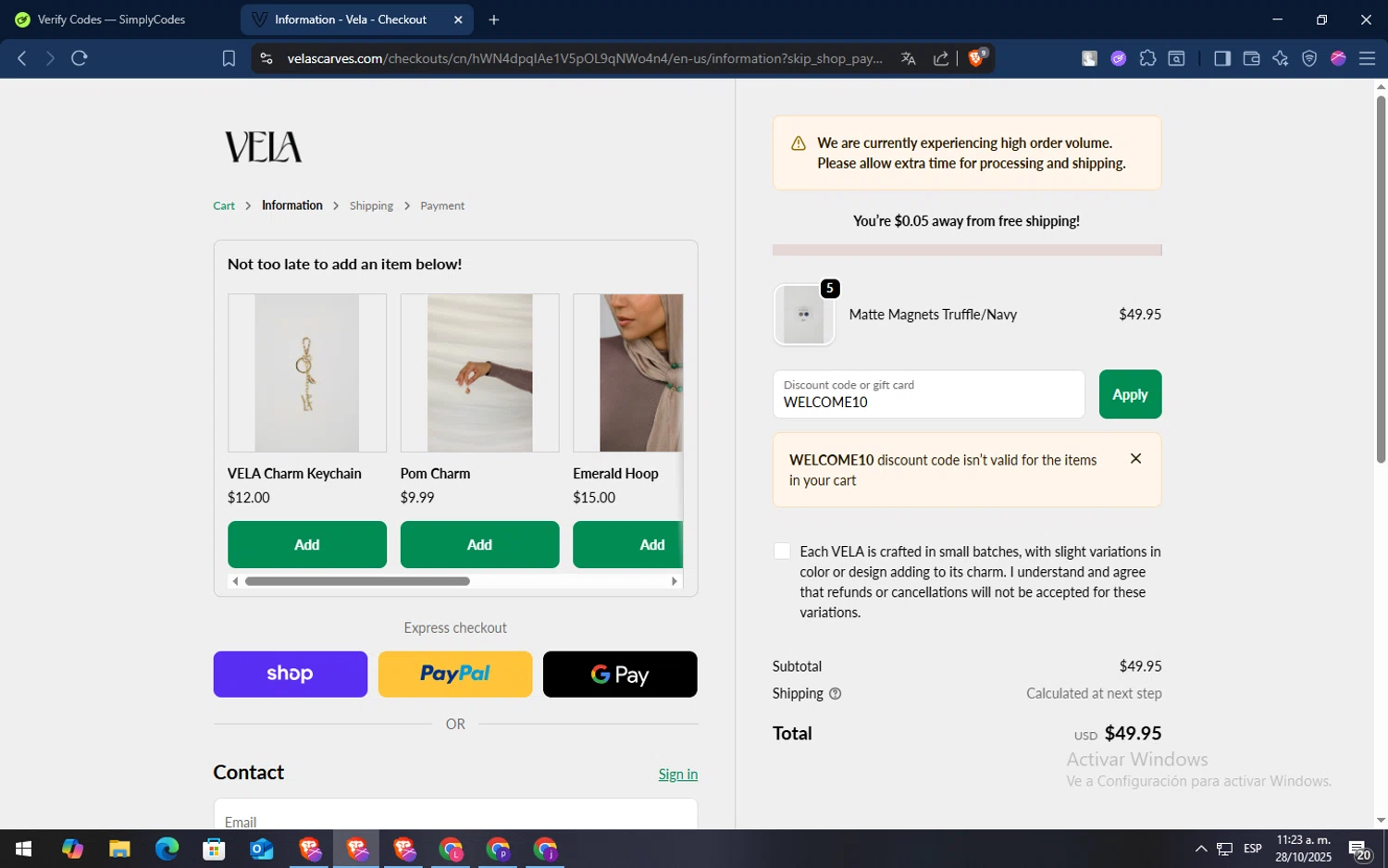Image resolution: width=1388 pixels, height=868 pixels.
Task: Go back using the browser back arrow
Action: pyautogui.click(x=22, y=58)
